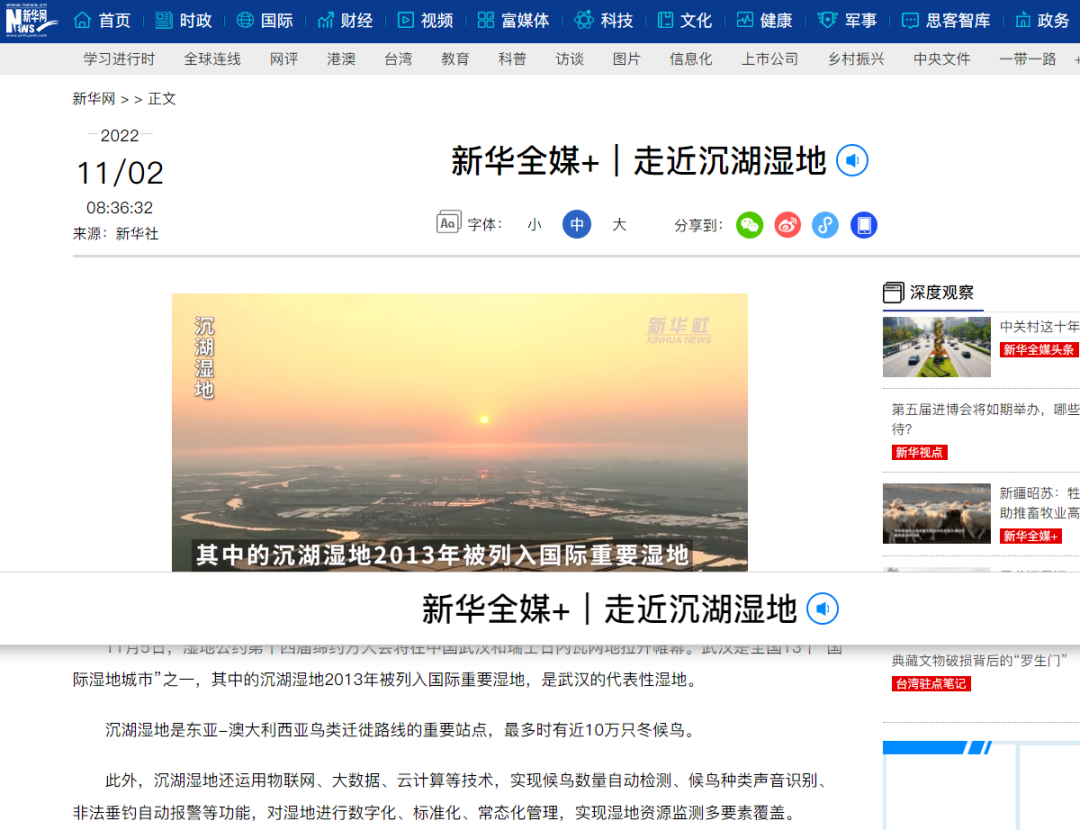Click the globe icon beside 国际

[245, 20]
